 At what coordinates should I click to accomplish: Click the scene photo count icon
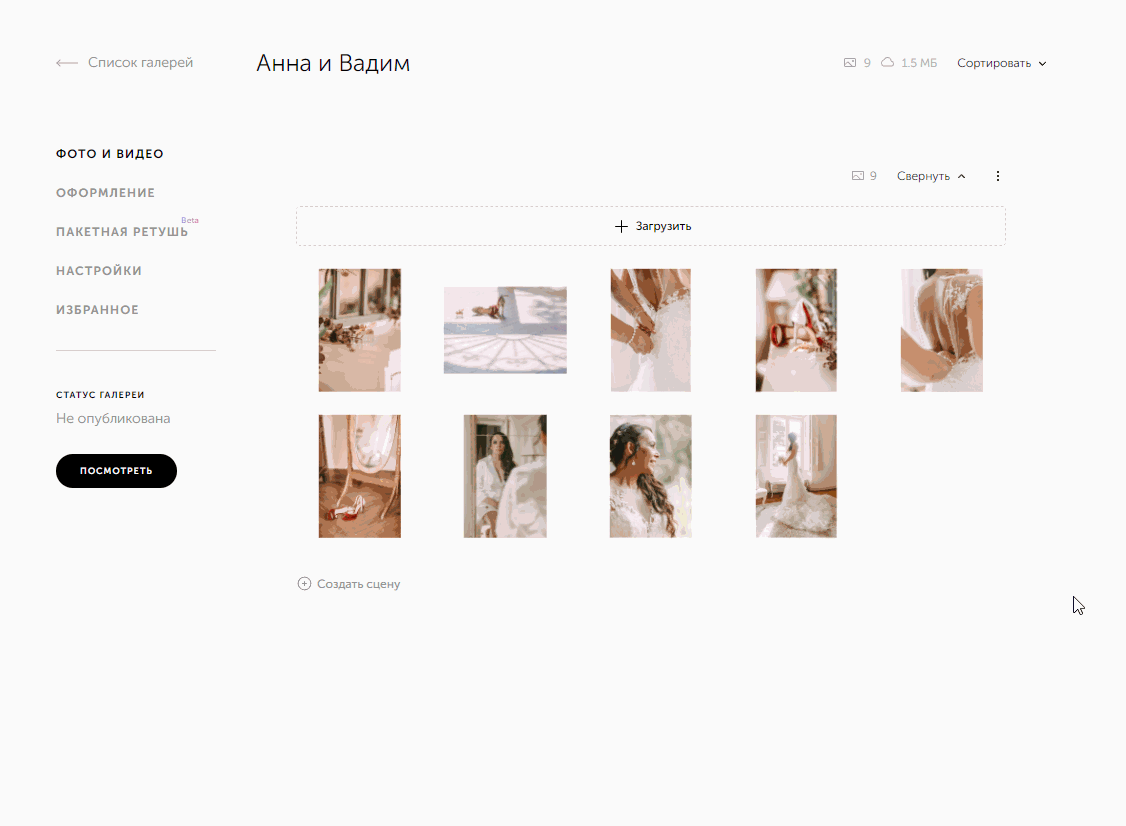click(858, 176)
